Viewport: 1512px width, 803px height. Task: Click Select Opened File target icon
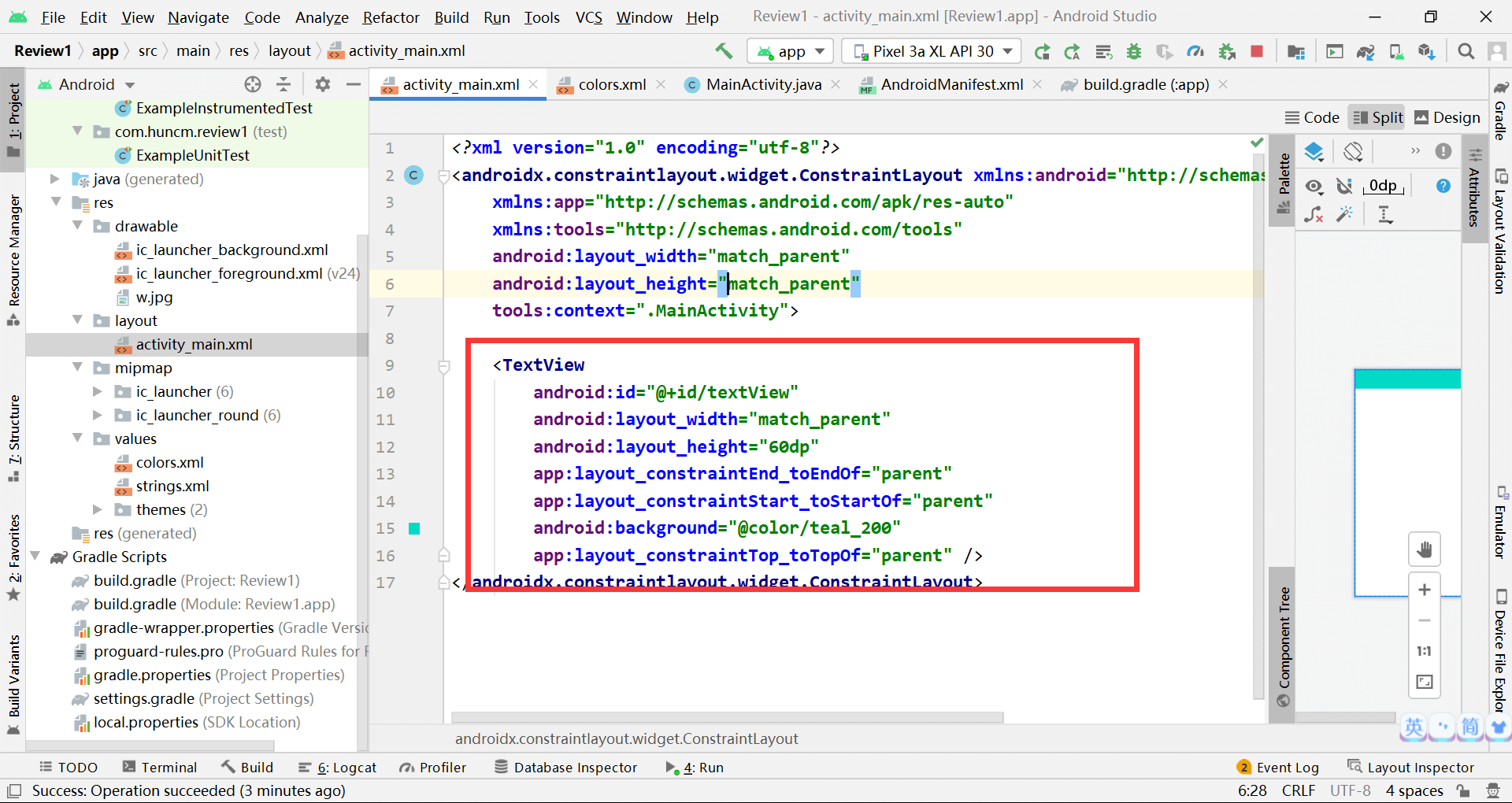253,84
